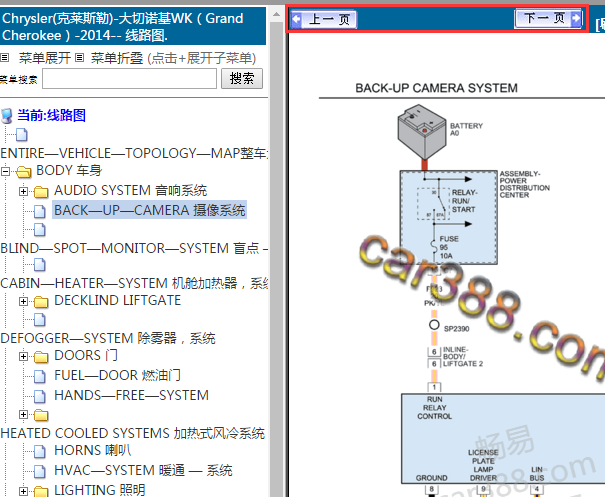605x497 pixels.
Task: Click the RUN RELAY CONTROL label
Action: click(x=434, y=408)
